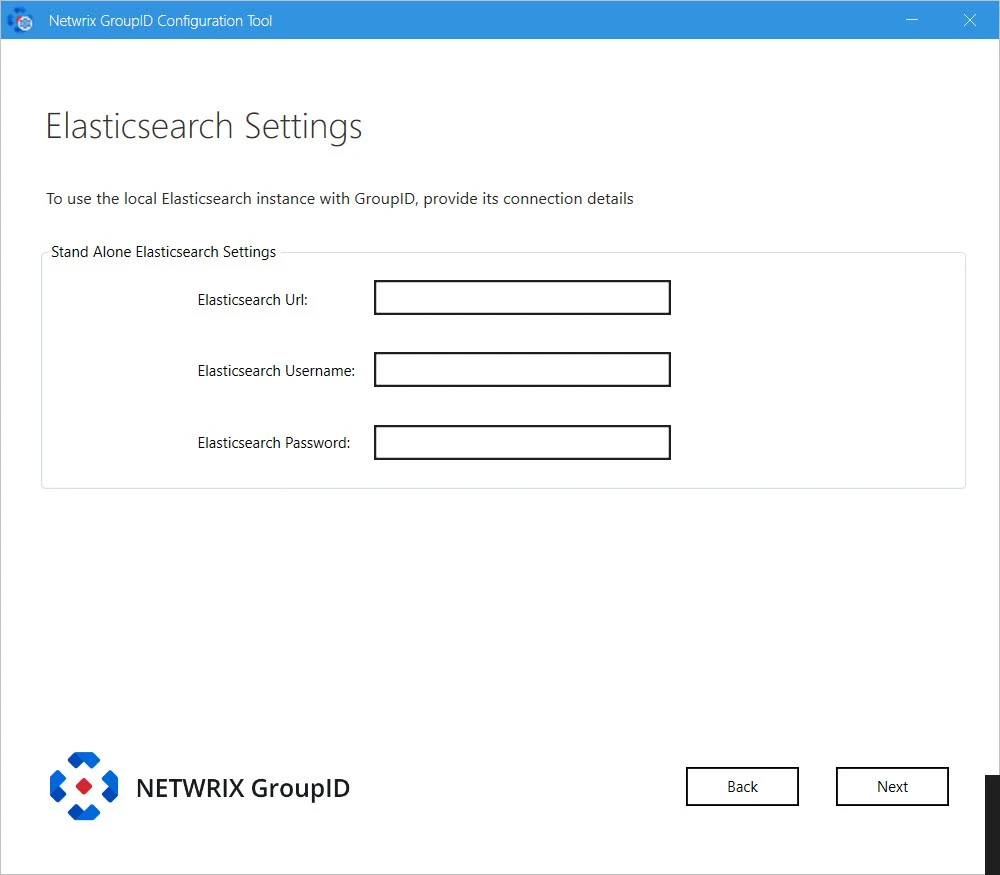
Task: Click the connection details instruction text
Action: (x=339, y=199)
